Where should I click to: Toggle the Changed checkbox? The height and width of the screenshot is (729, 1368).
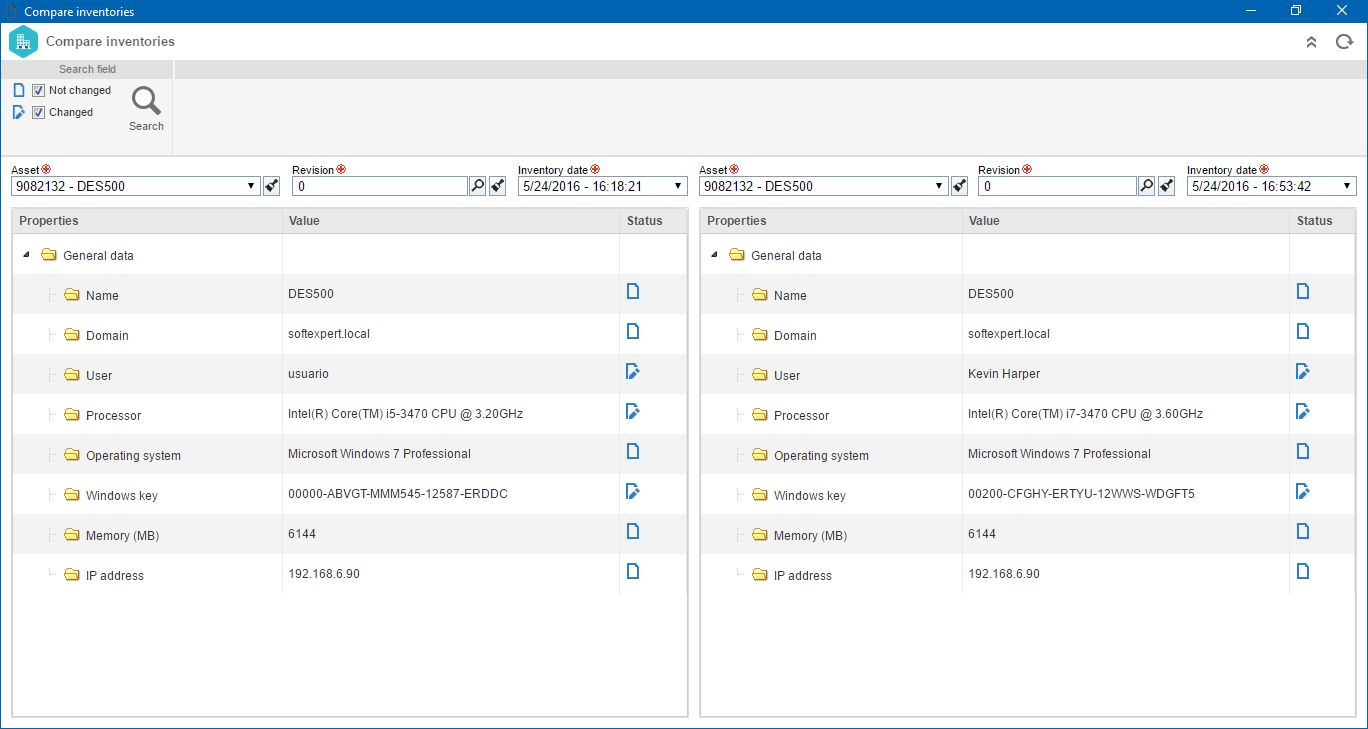pyautogui.click(x=39, y=113)
